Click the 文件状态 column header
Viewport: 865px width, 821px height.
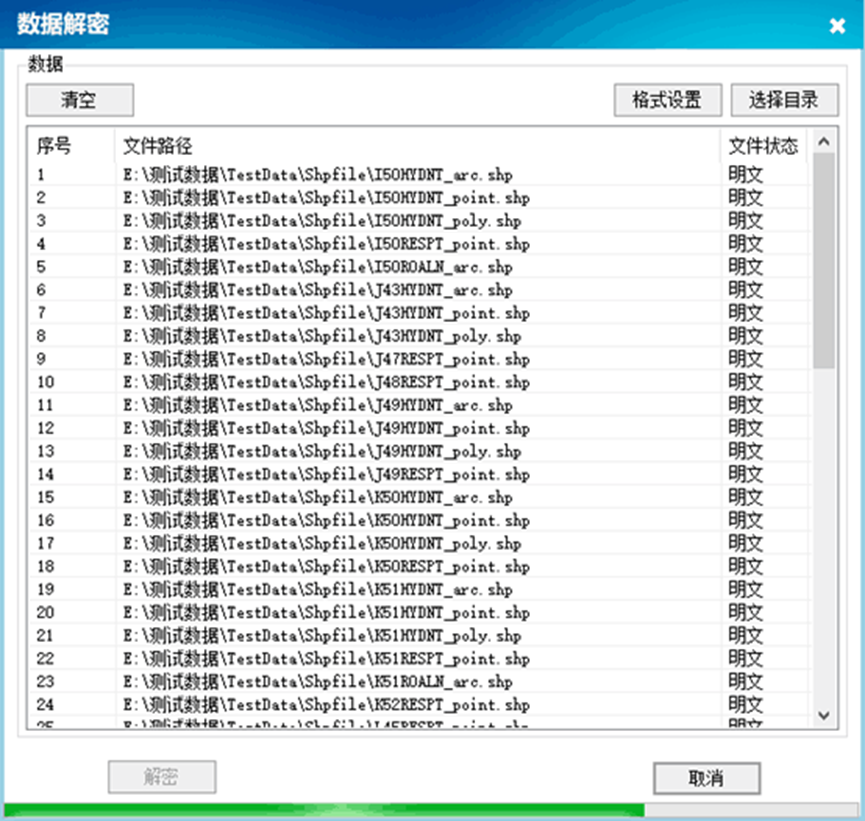[x=762, y=146]
